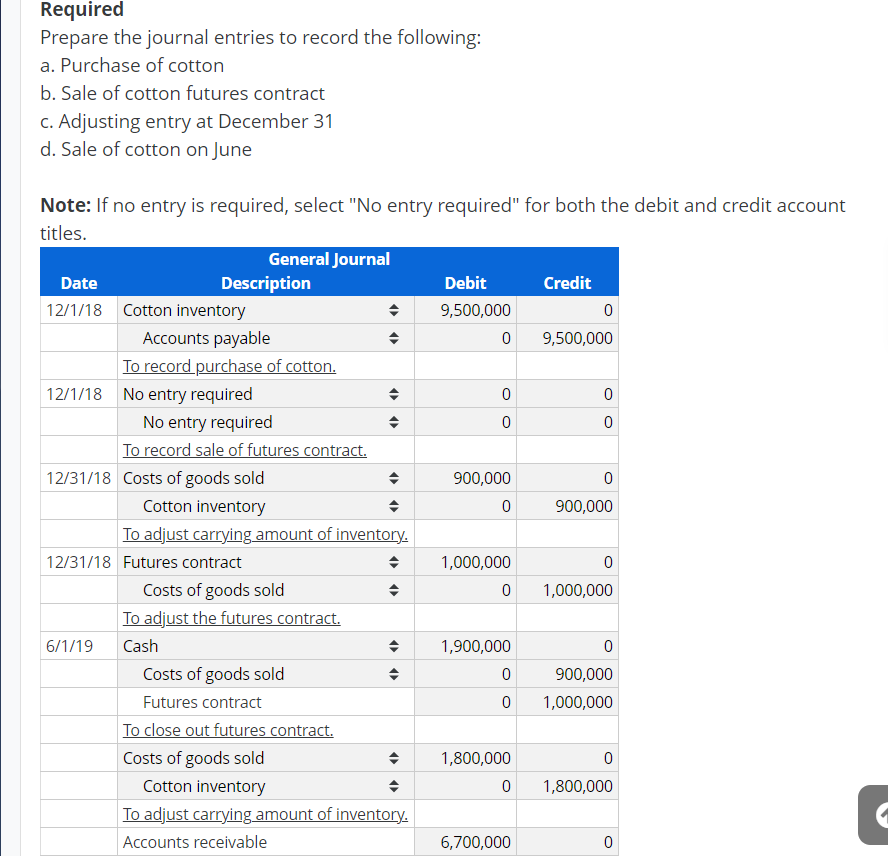Click the 6,700,000 Accounts receivable debit field
888x856 pixels.
click(466, 842)
